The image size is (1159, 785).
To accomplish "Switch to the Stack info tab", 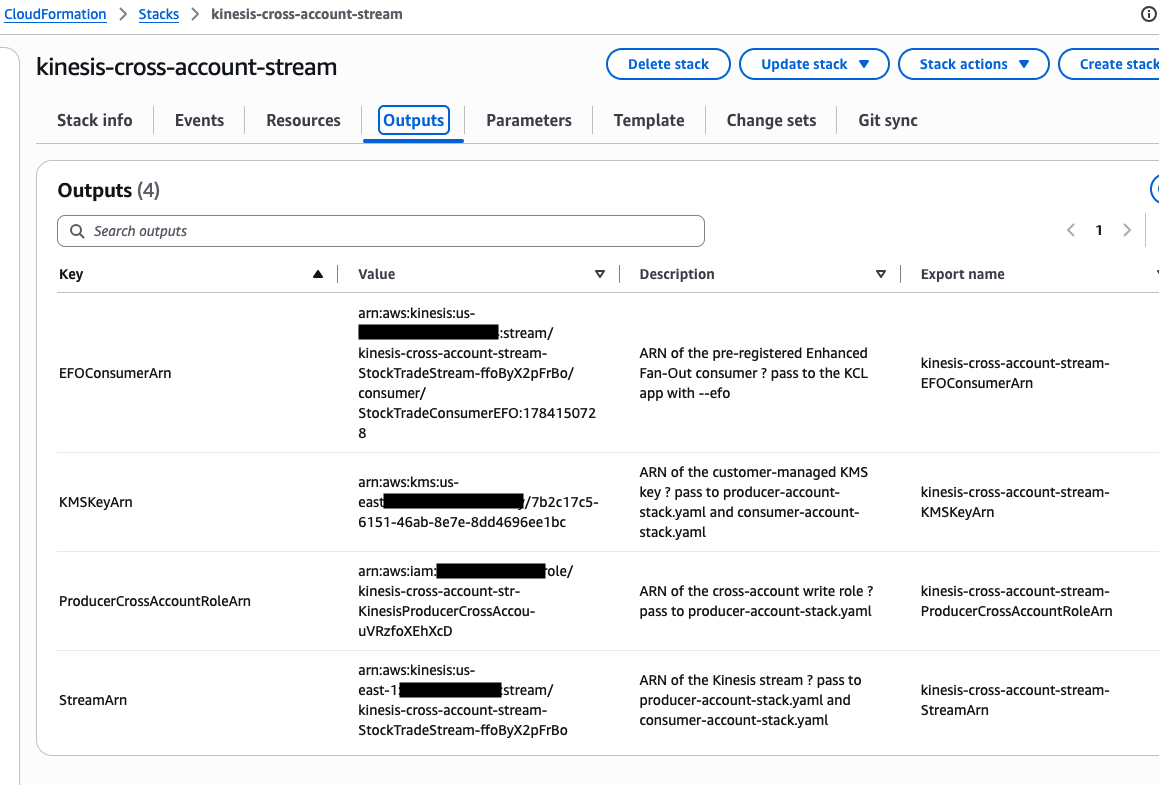I will pos(95,120).
